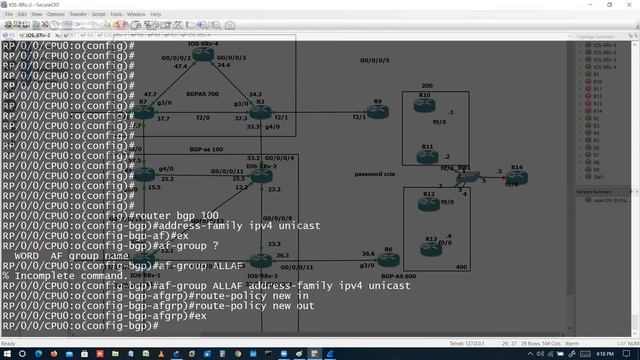Expand R14 node in Topology Summary
The height and width of the screenshot is (360, 640).
pos(580,111)
